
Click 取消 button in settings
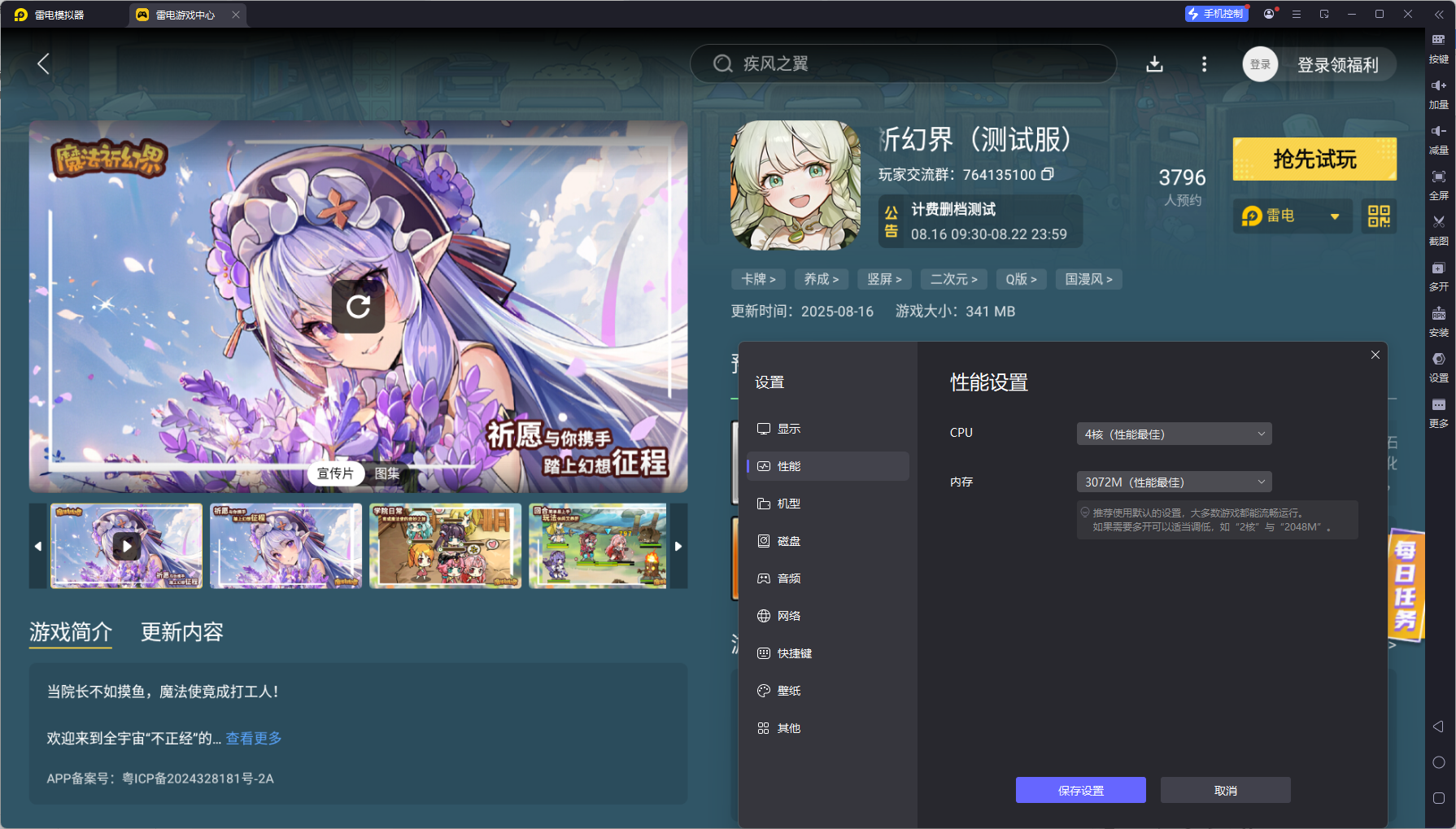click(1225, 790)
